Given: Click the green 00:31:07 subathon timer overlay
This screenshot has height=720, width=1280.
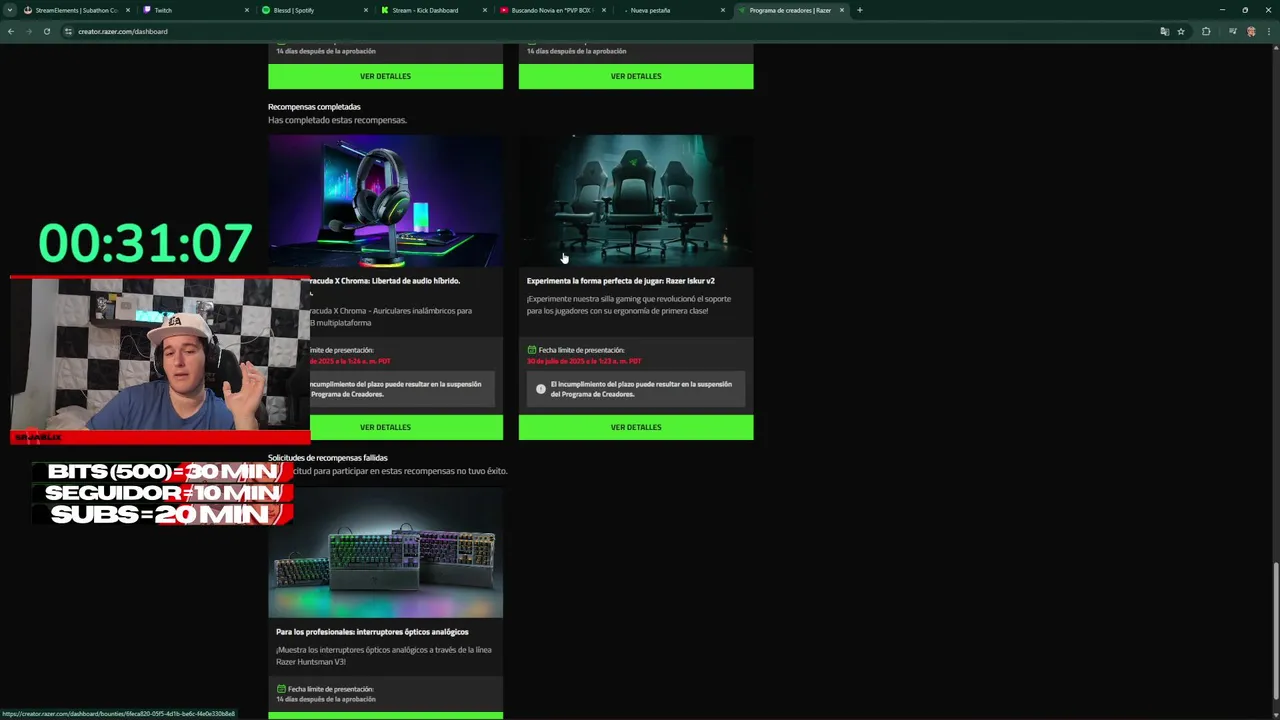Looking at the screenshot, I should pos(145,244).
